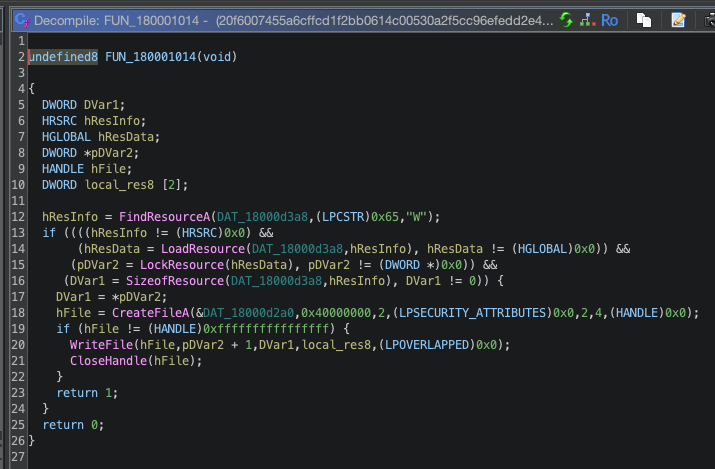Click the "W" string literal

416,217
